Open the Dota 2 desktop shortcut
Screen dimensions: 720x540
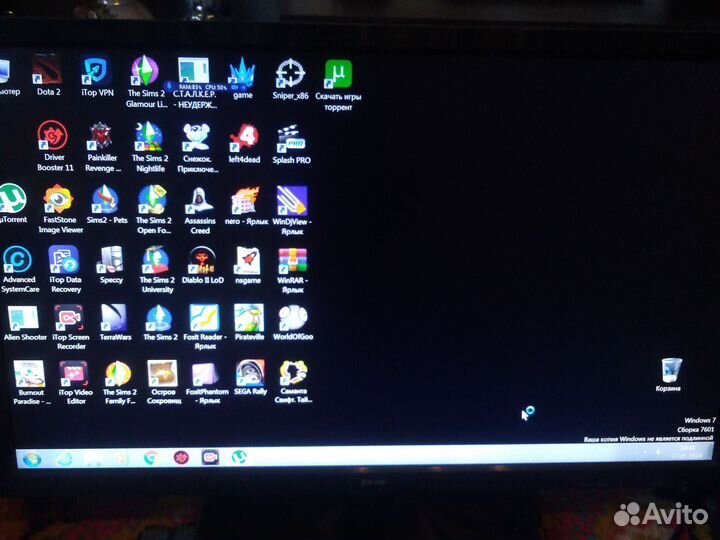coord(47,73)
